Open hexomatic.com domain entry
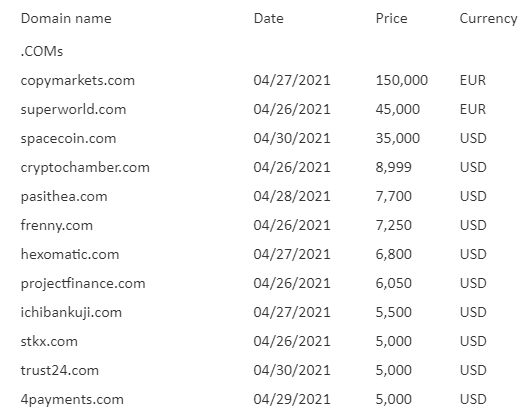 pos(70,254)
